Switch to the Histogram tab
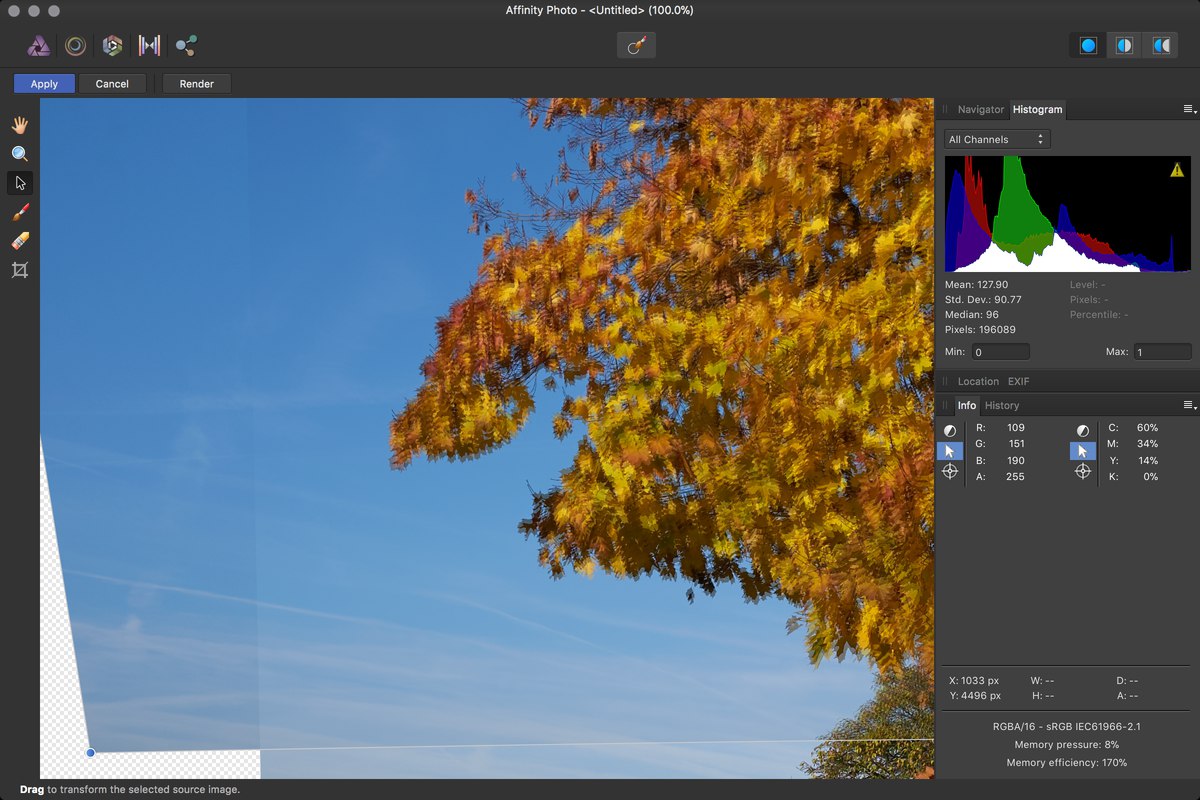Image resolution: width=1200 pixels, height=800 pixels. click(x=1037, y=109)
